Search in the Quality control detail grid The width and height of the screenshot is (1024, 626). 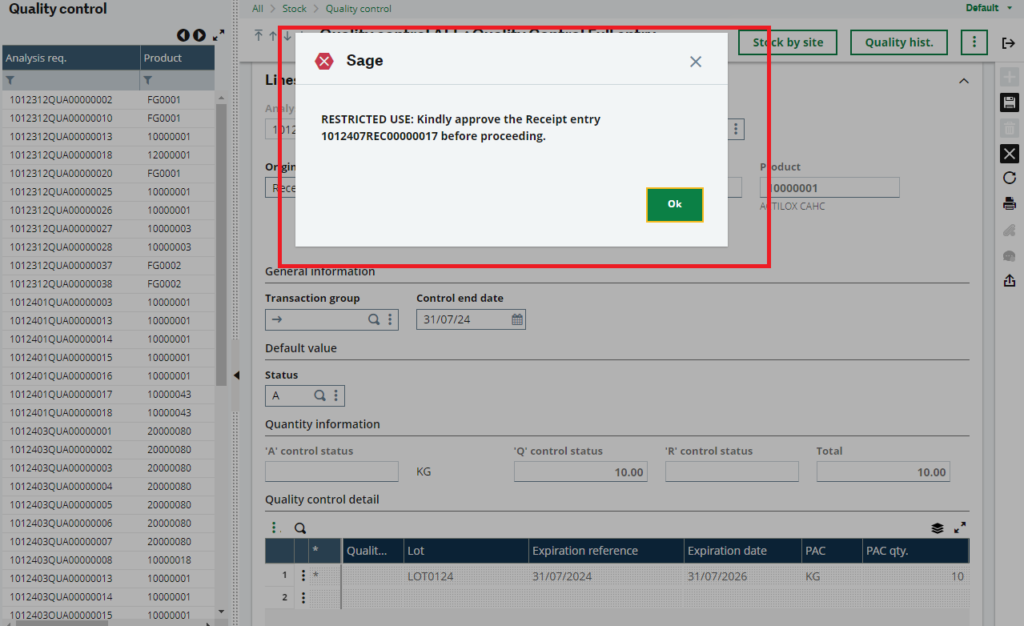(x=300, y=527)
